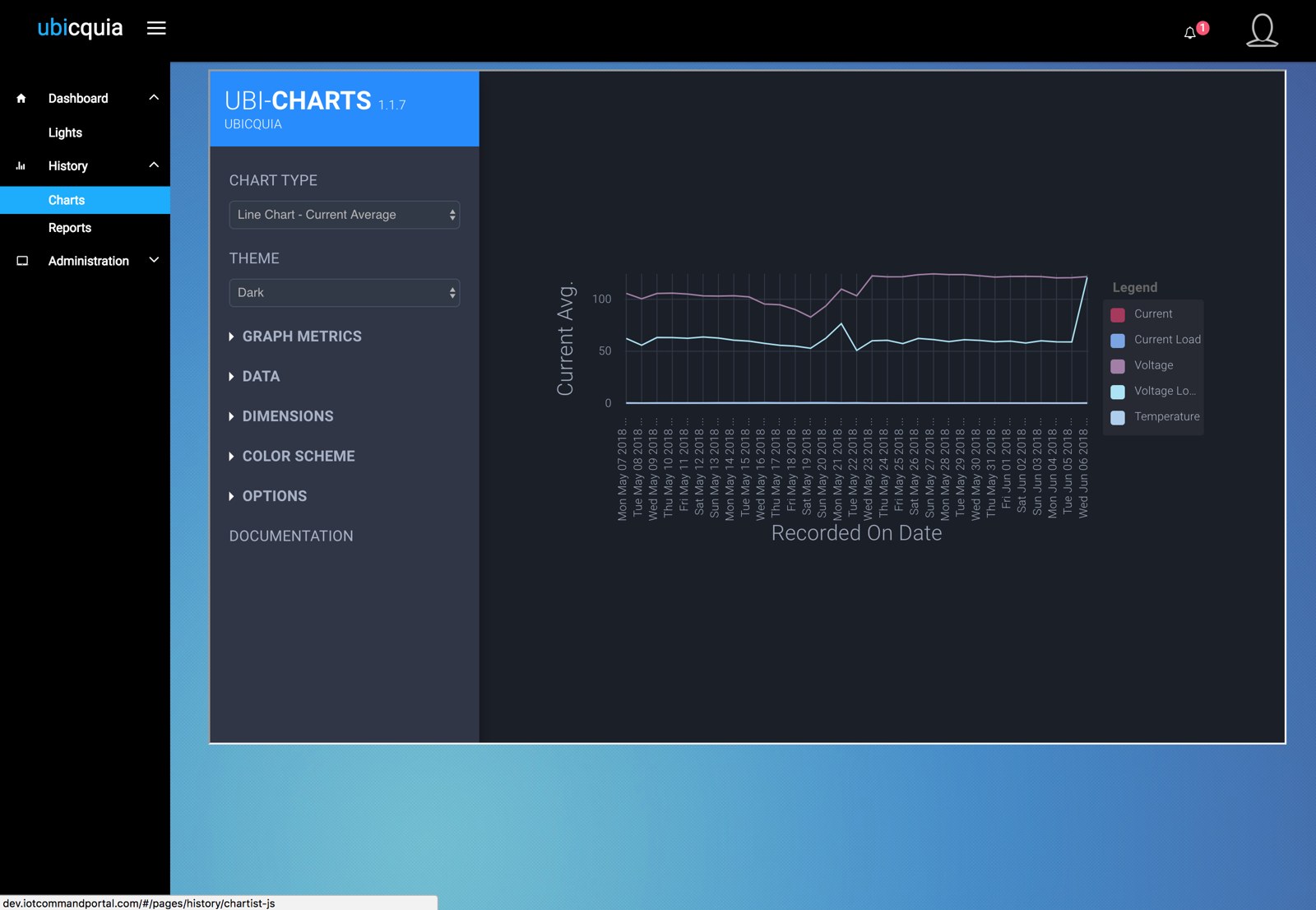Click the Current legend color swatch
This screenshot has width=1316, height=910.
click(x=1118, y=314)
